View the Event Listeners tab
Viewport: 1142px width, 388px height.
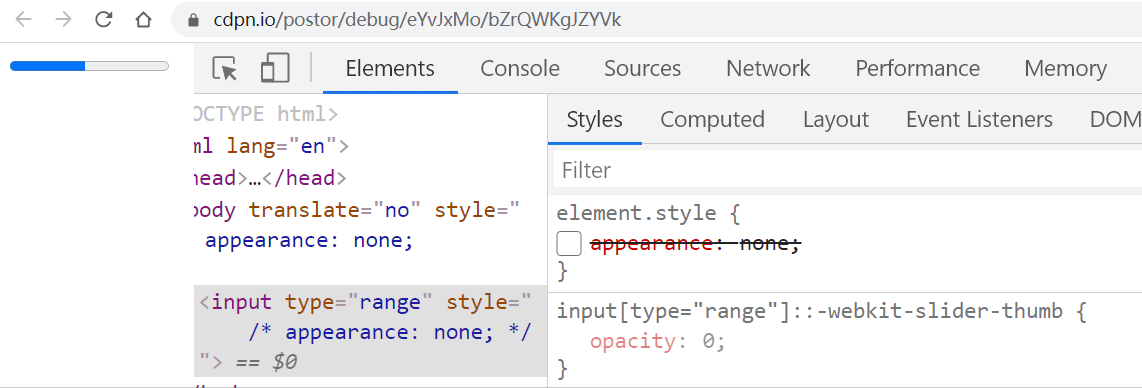pos(980,119)
